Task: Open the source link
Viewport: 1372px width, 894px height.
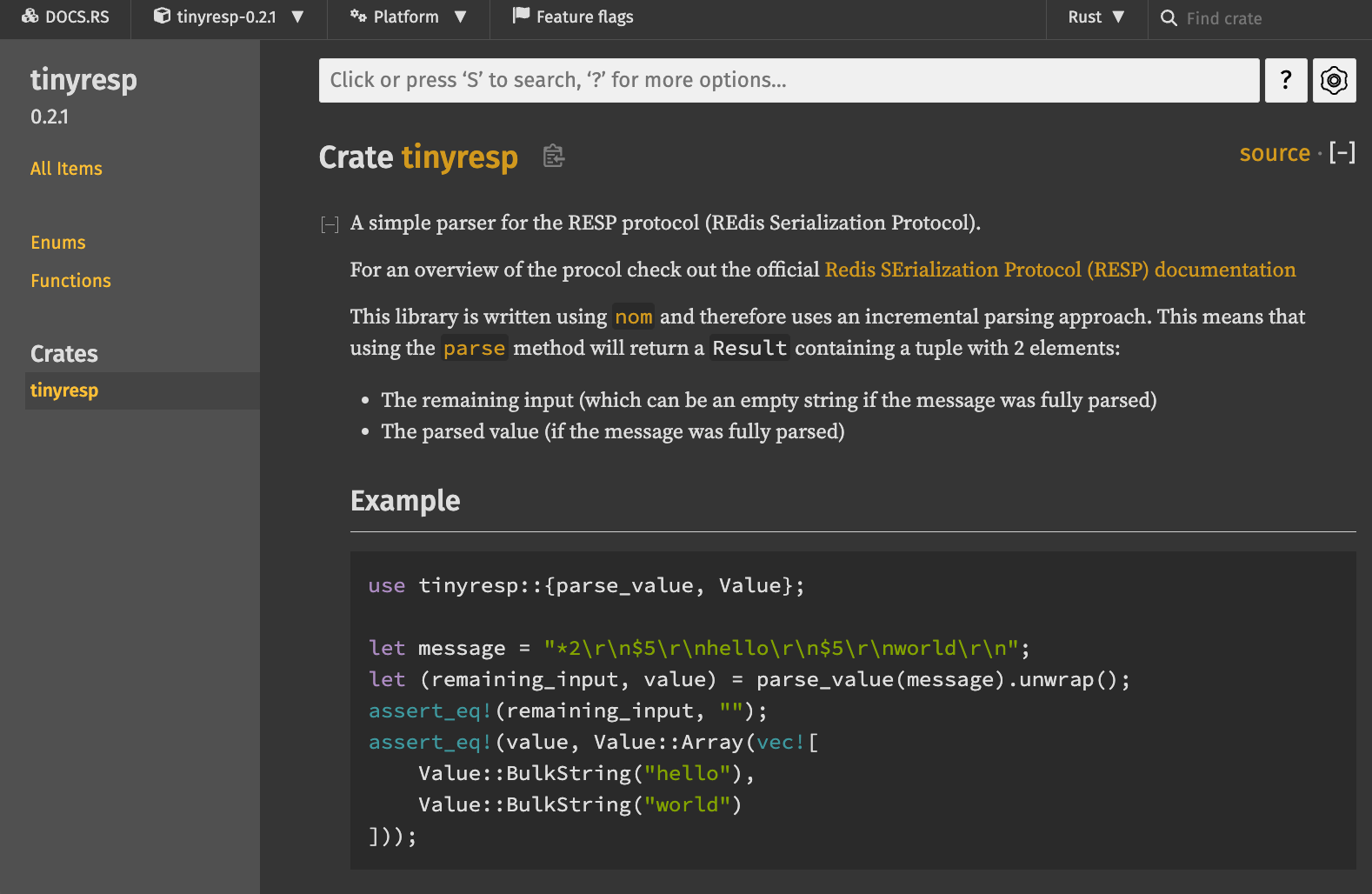Action: coord(1275,153)
